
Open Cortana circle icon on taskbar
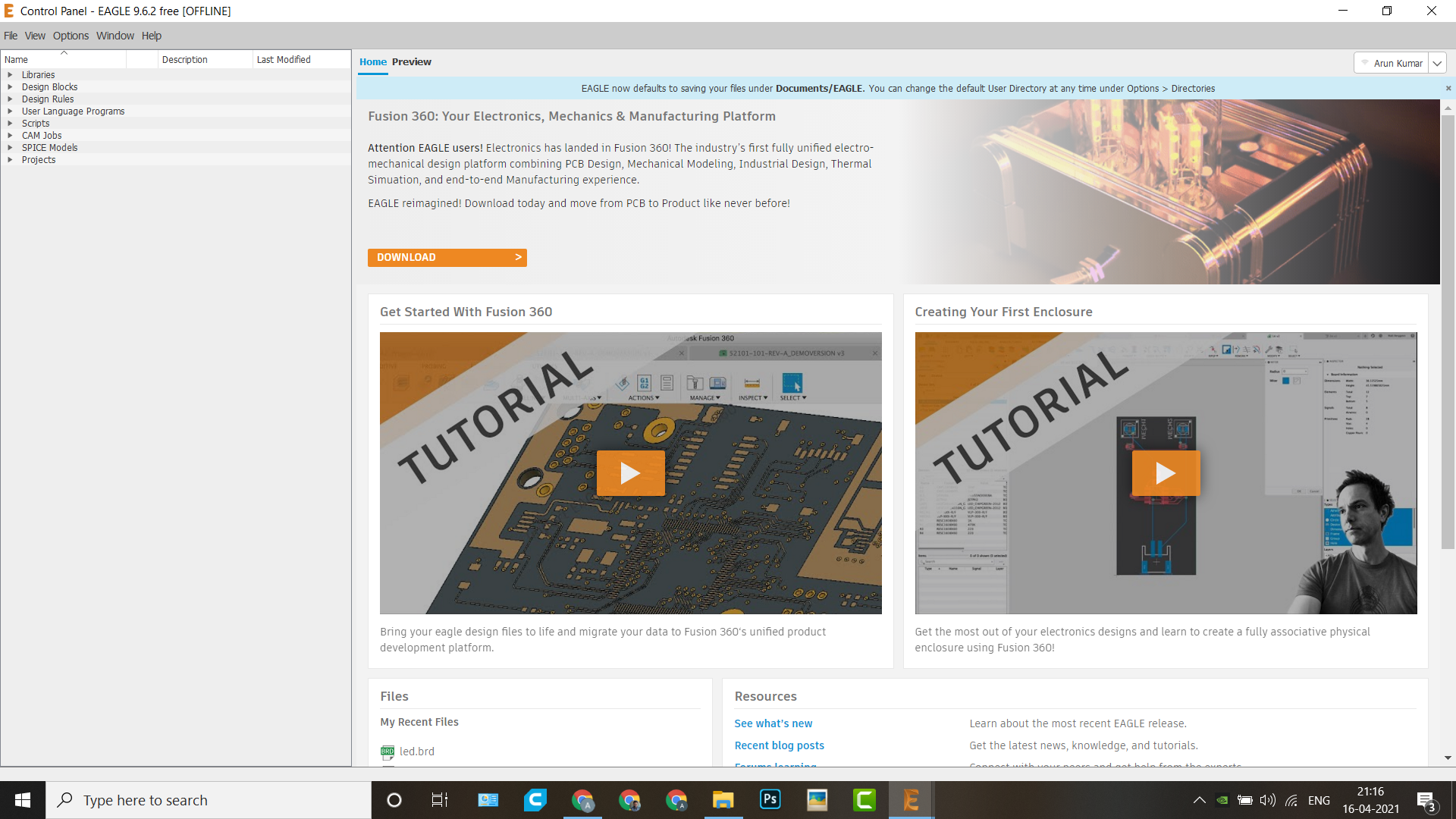(394, 800)
